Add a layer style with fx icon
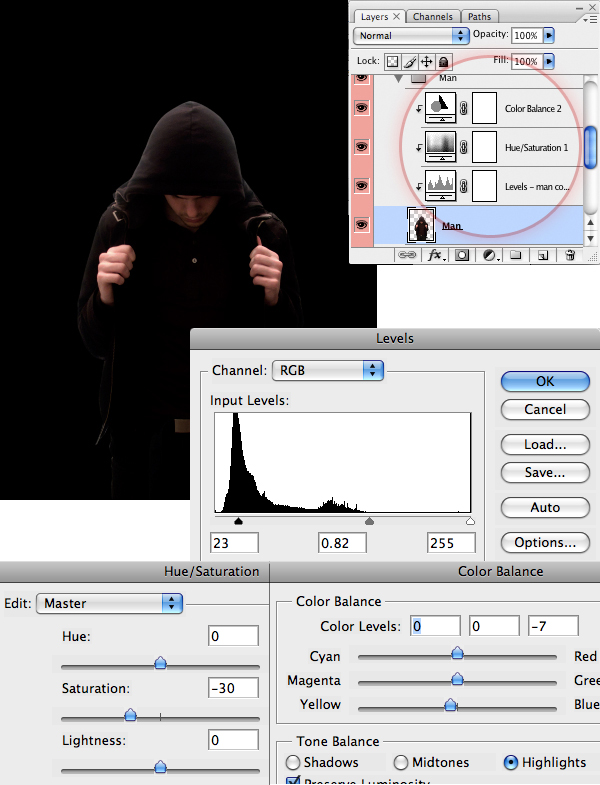 (436, 256)
